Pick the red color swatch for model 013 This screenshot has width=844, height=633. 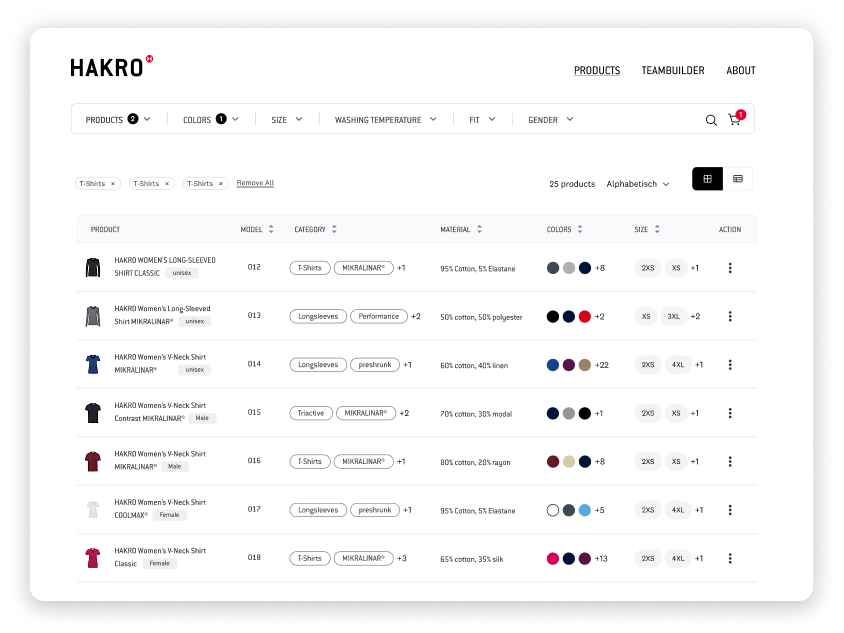pos(586,316)
